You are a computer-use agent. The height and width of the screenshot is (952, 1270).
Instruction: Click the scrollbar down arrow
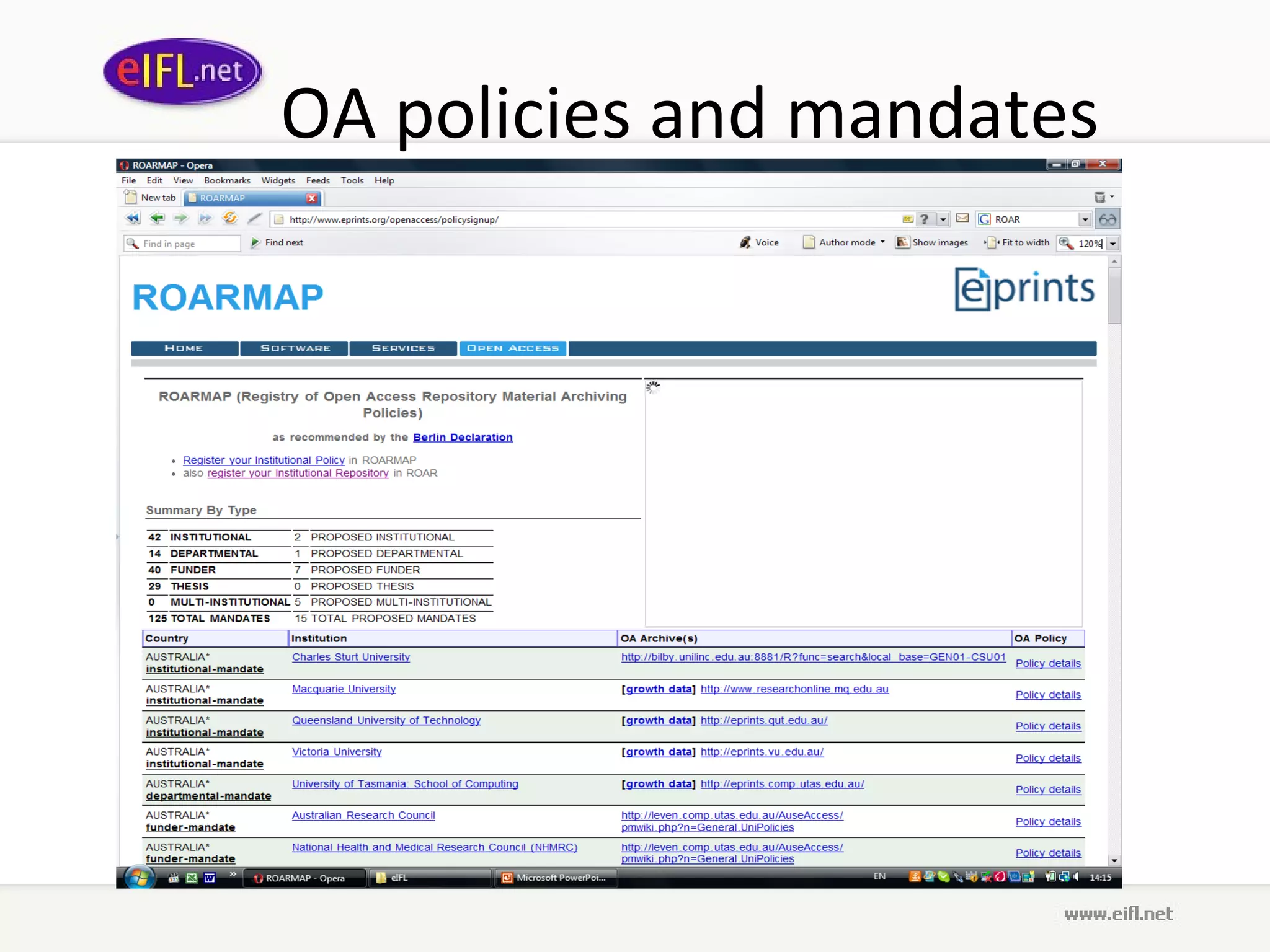[1114, 860]
